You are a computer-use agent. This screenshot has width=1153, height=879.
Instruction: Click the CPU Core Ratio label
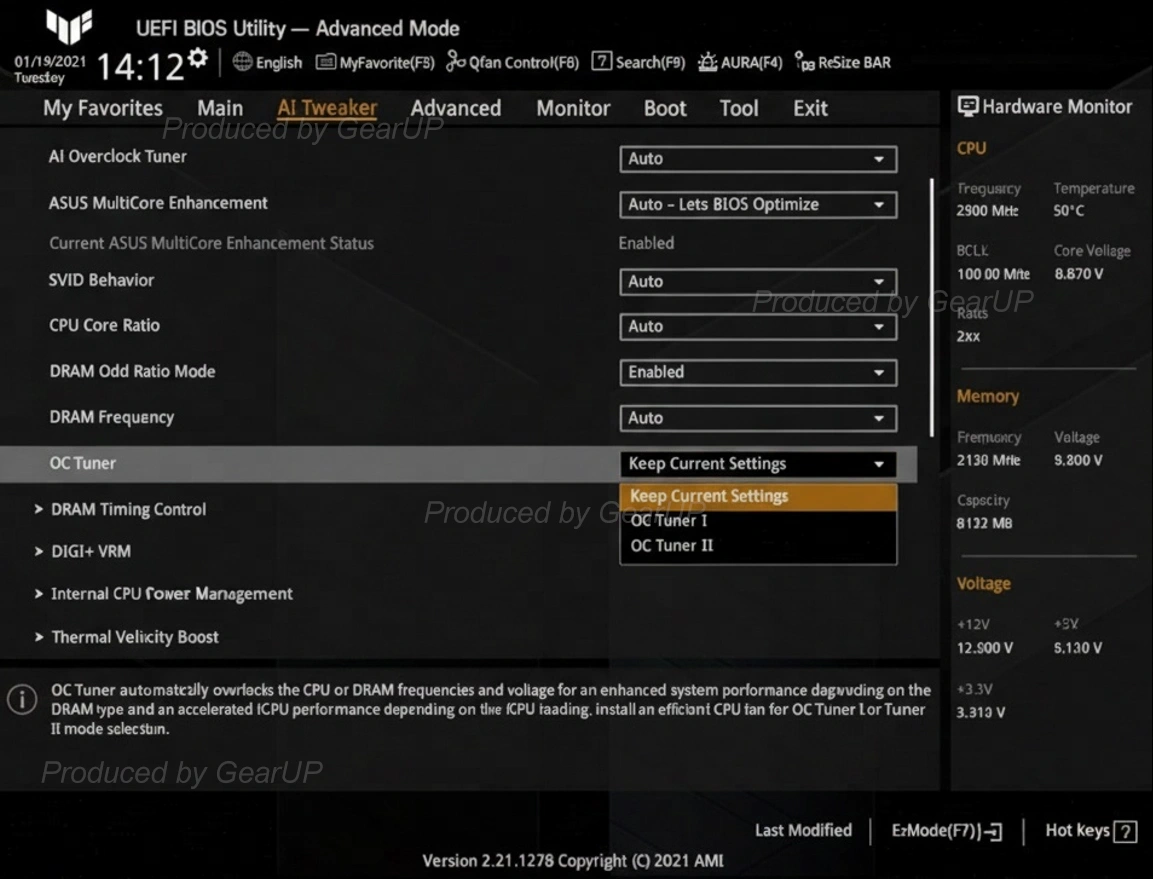click(x=104, y=325)
